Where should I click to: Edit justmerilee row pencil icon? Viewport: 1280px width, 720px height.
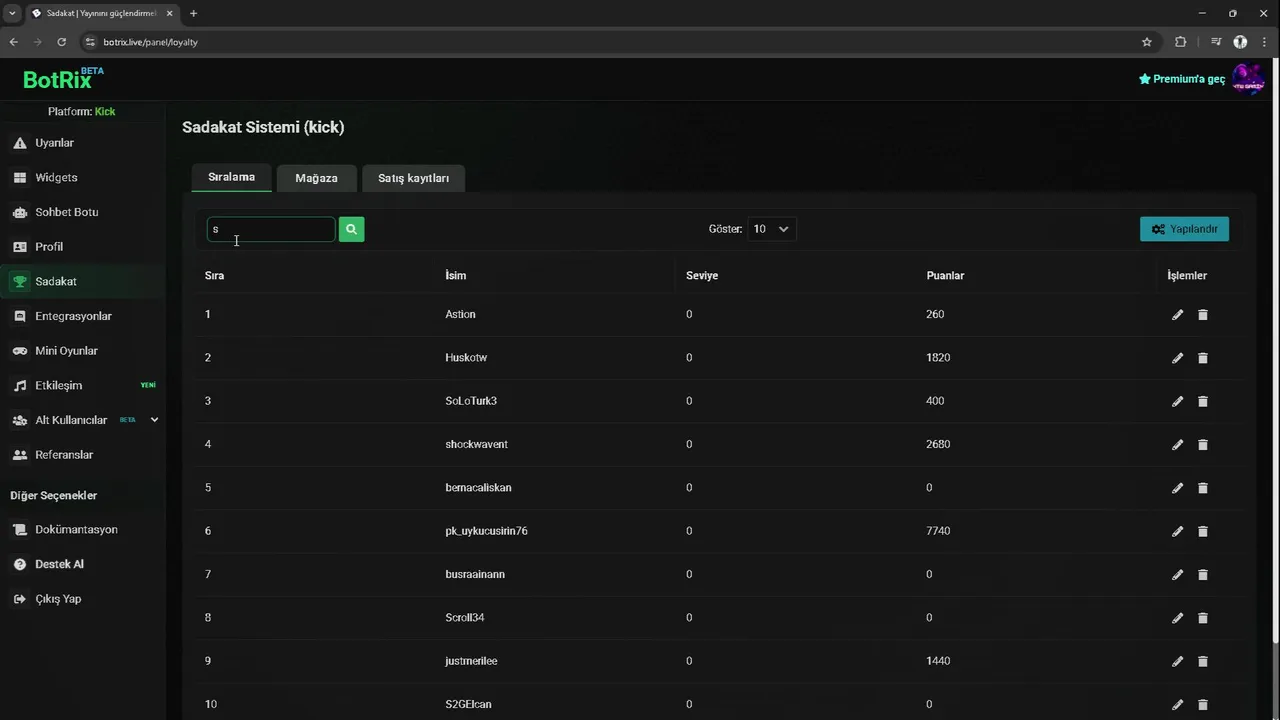coord(1177,661)
